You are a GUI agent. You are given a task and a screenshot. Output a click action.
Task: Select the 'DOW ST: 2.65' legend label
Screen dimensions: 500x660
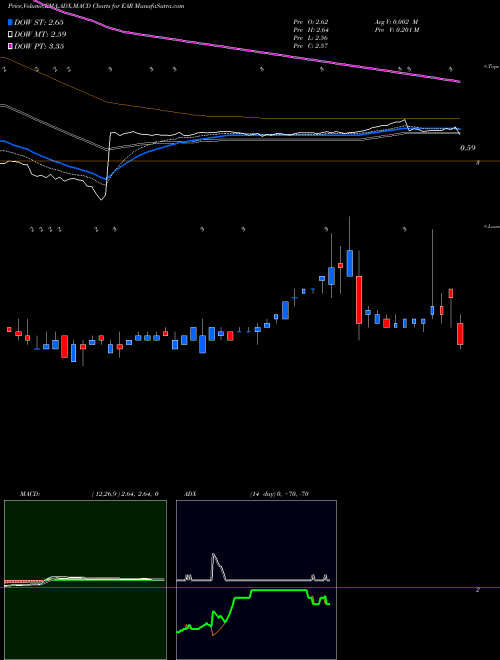click(39, 22)
